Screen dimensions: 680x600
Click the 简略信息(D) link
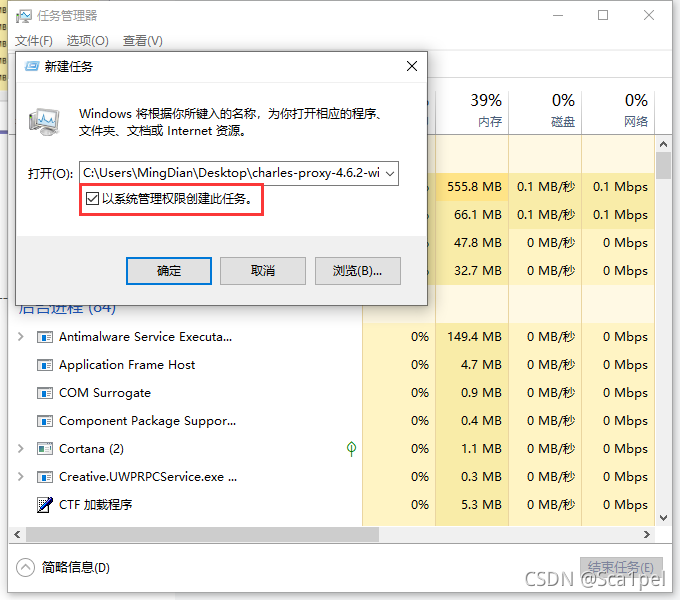(x=76, y=567)
